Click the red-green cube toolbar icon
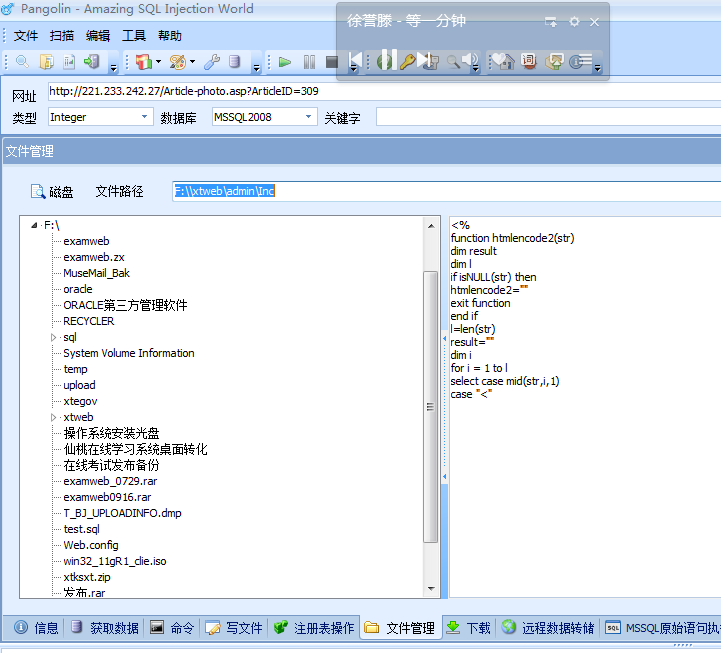The image size is (721, 653). [x=144, y=61]
